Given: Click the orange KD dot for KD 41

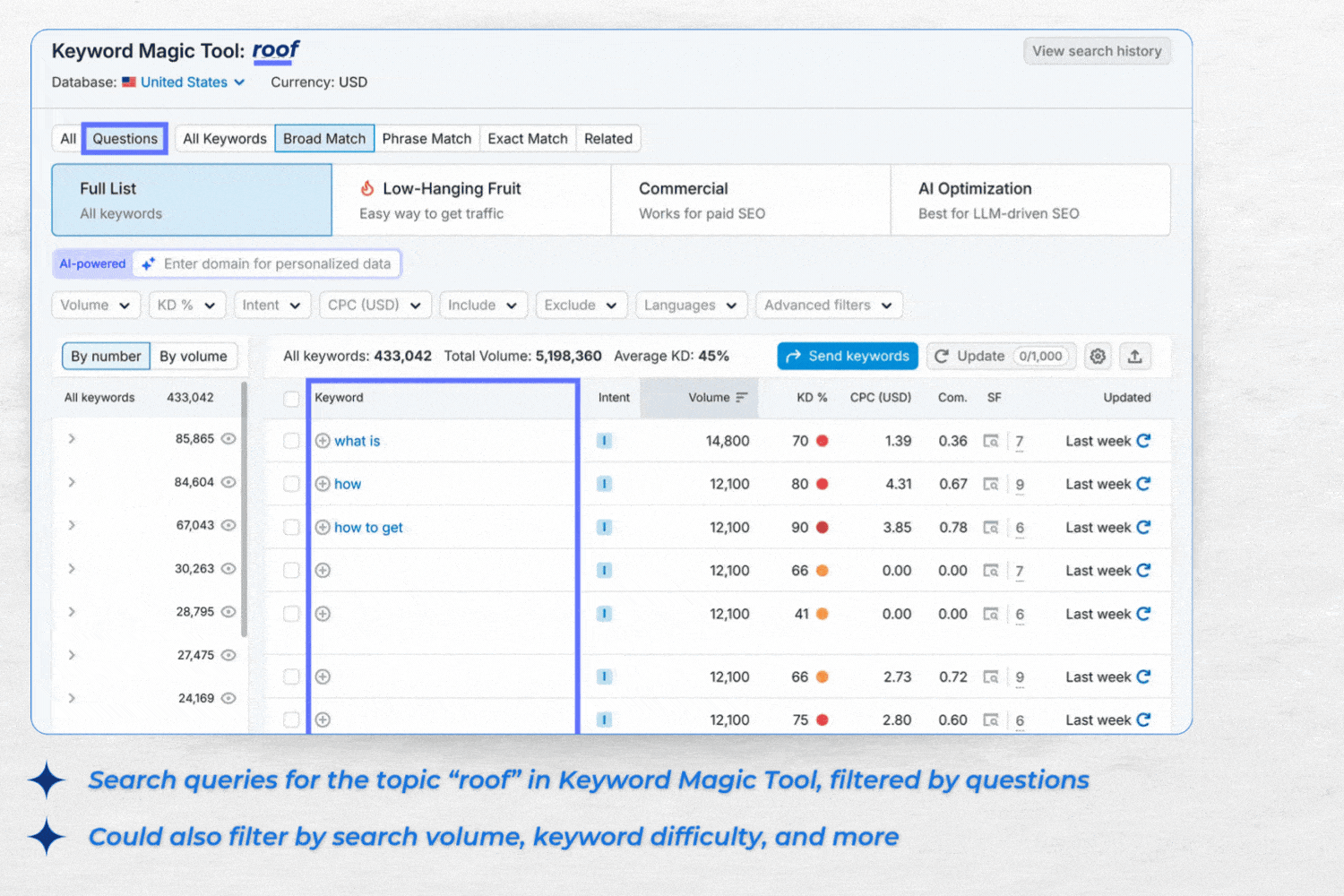Looking at the screenshot, I should coord(823,614).
